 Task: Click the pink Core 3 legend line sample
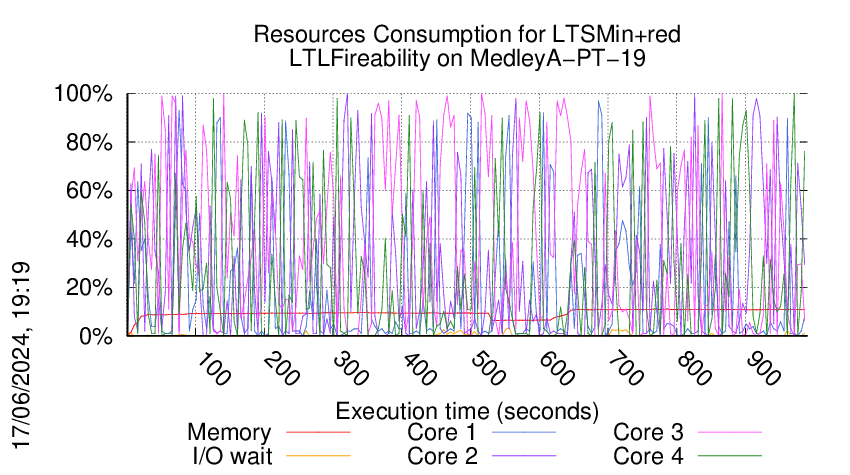pos(730,433)
